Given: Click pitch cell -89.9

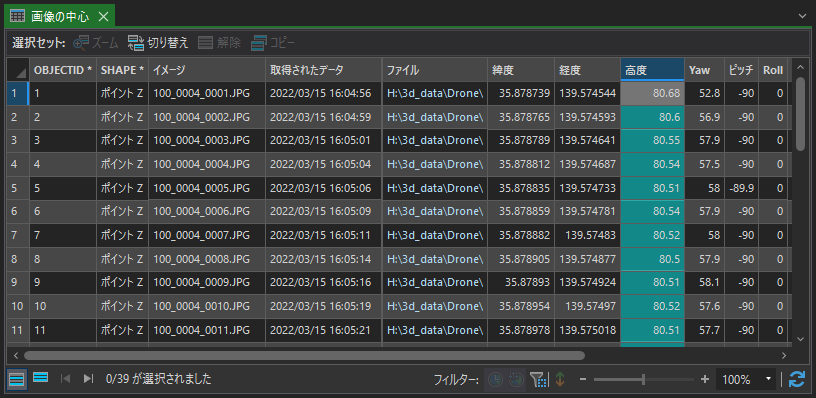Looking at the screenshot, I should coord(742,188).
